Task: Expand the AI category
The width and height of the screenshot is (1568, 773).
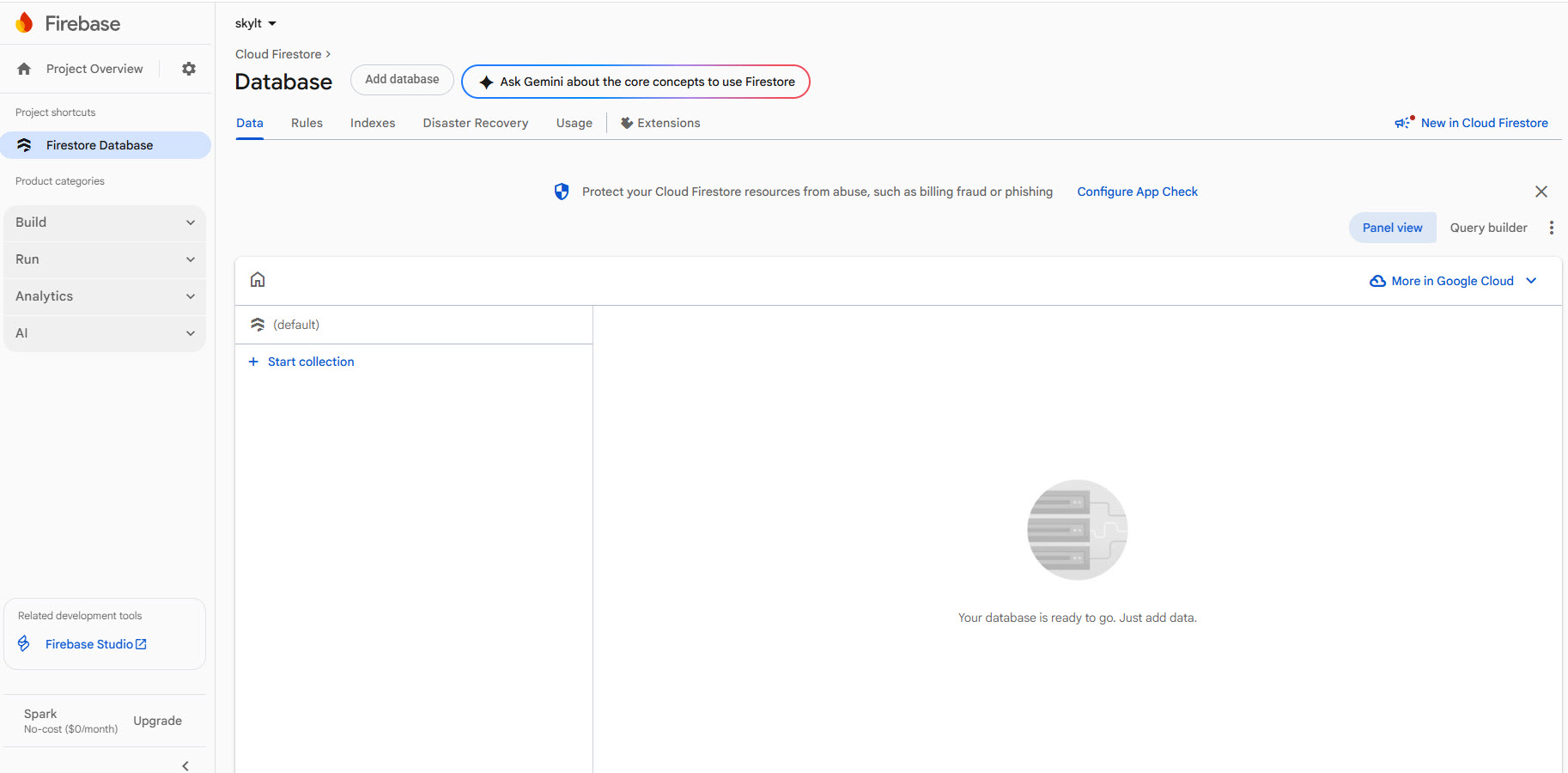Action: [x=105, y=333]
